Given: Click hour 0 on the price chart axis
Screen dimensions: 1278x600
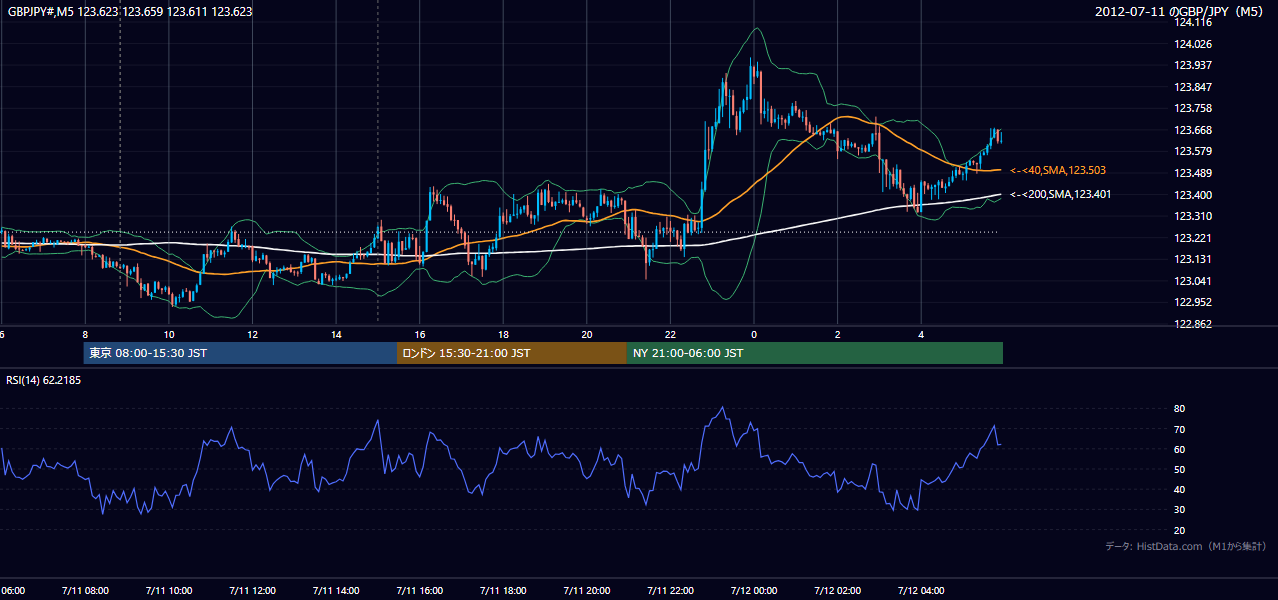Looking at the screenshot, I should coord(754,335).
